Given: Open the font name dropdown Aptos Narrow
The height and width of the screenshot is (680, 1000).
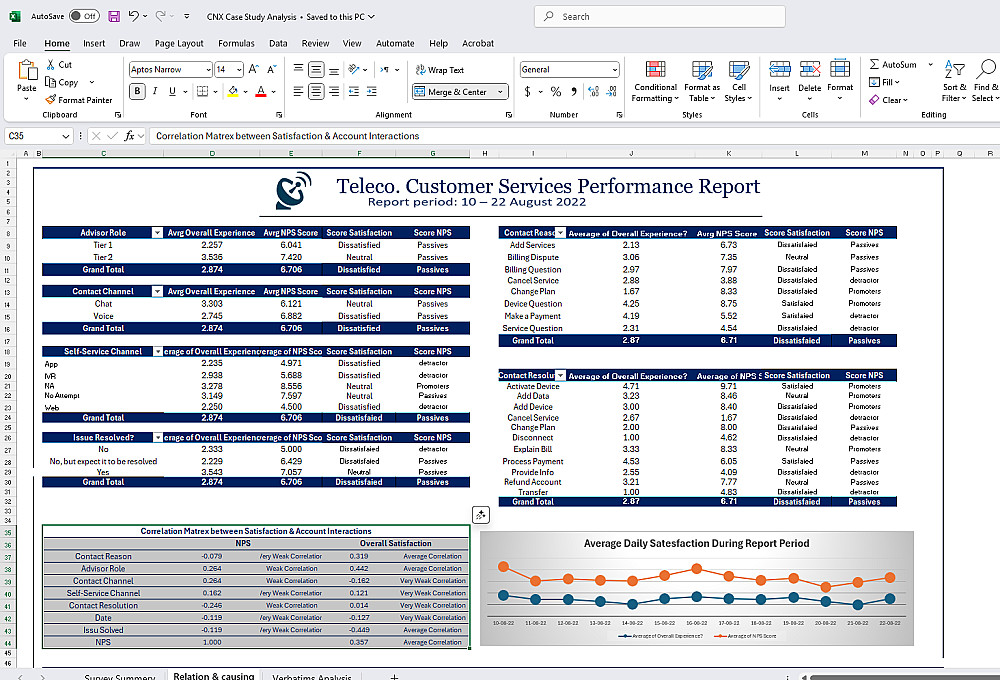Looking at the screenshot, I should pyautogui.click(x=208, y=70).
